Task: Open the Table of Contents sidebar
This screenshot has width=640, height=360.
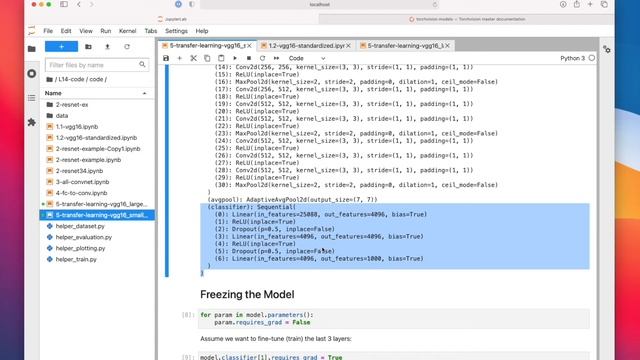Action: click(x=31, y=98)
